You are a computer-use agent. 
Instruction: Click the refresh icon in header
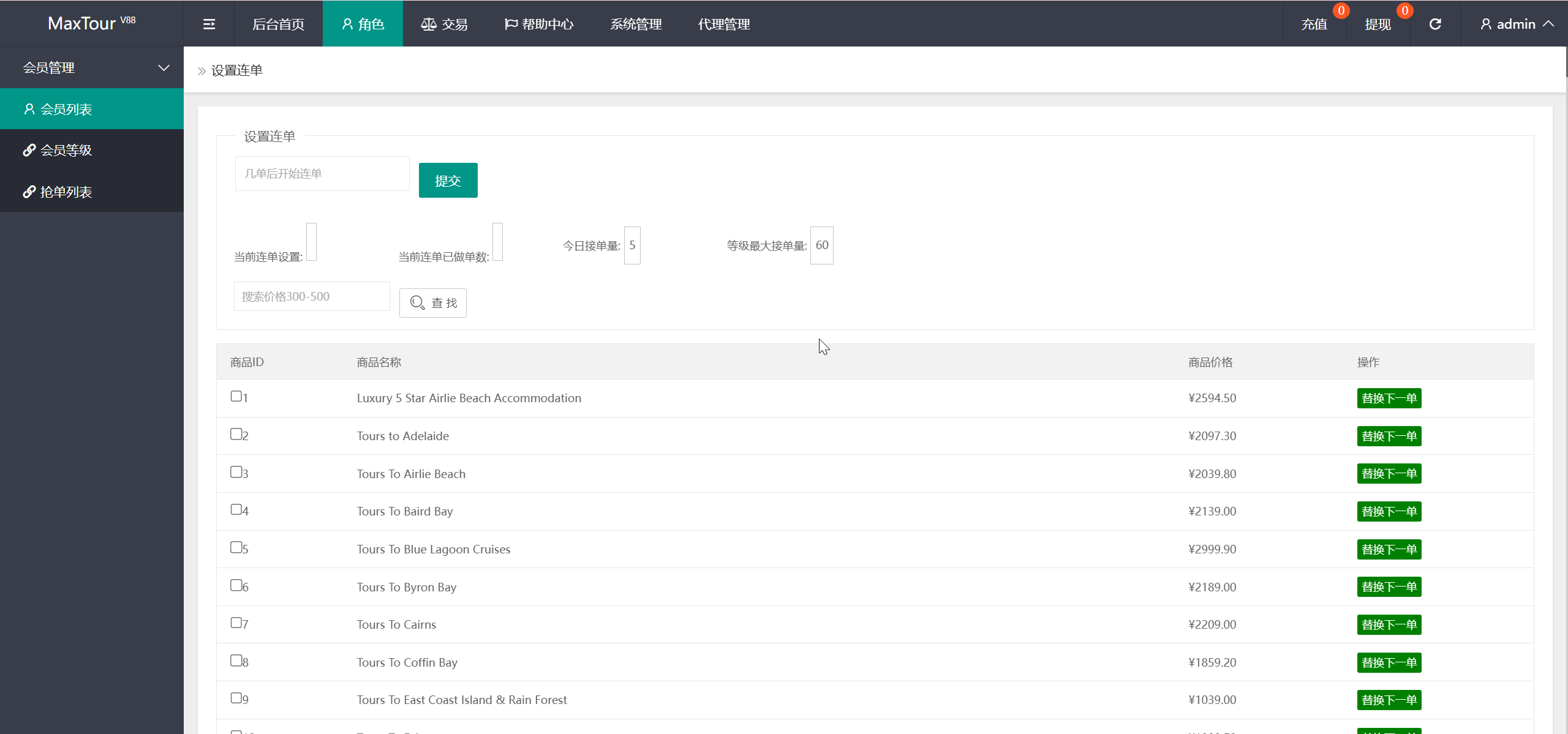pos(1435,24)
